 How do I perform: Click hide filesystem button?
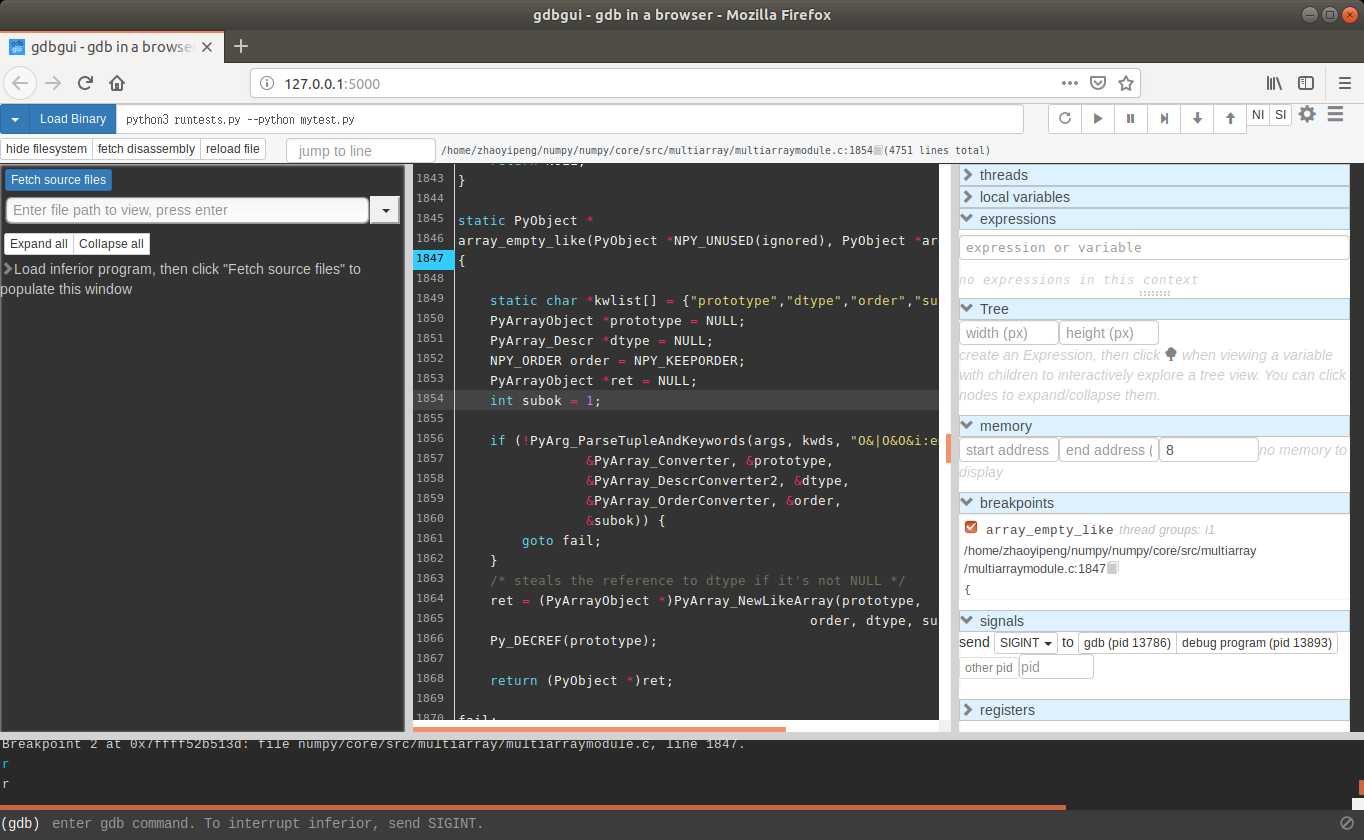tap(46, 149)
